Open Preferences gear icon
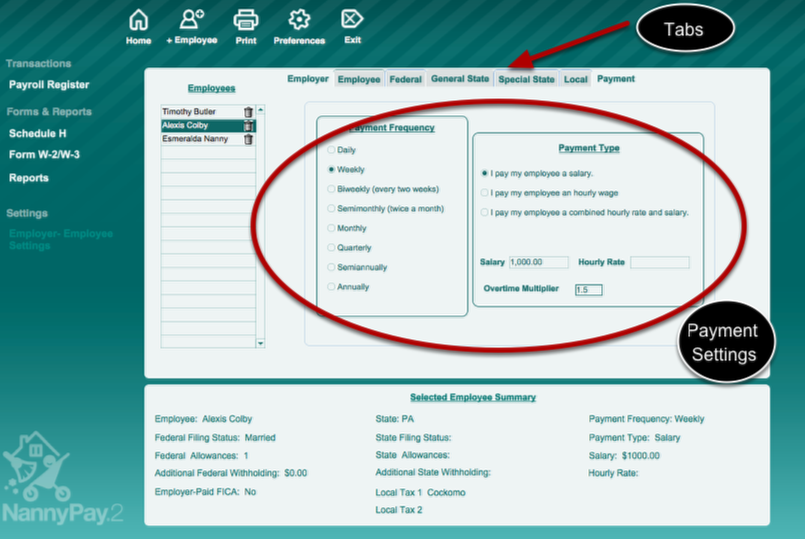The height and width of the screenshot is (539, 805). tap(299, 21)
